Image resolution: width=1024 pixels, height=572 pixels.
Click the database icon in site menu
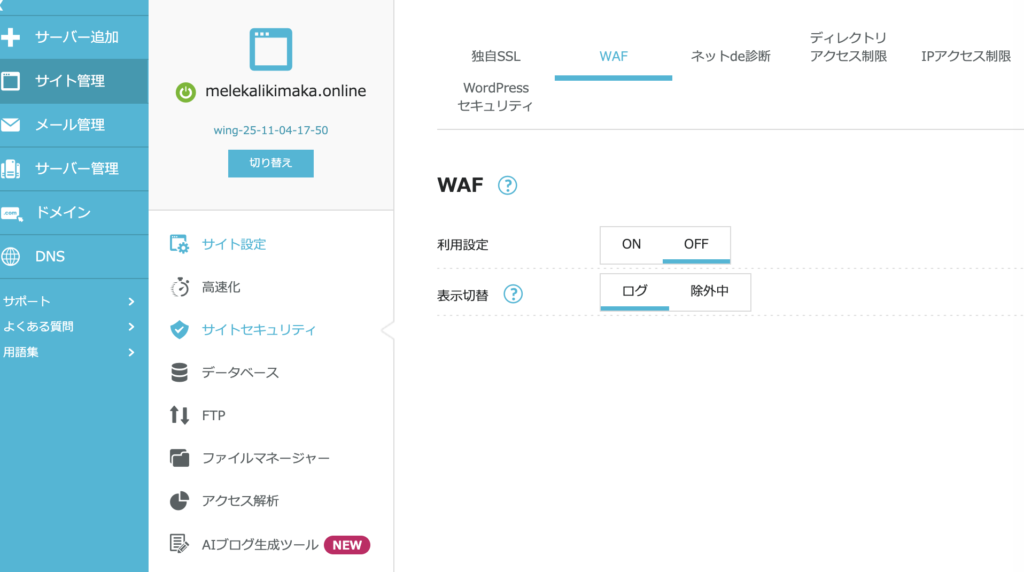[180, 372]
